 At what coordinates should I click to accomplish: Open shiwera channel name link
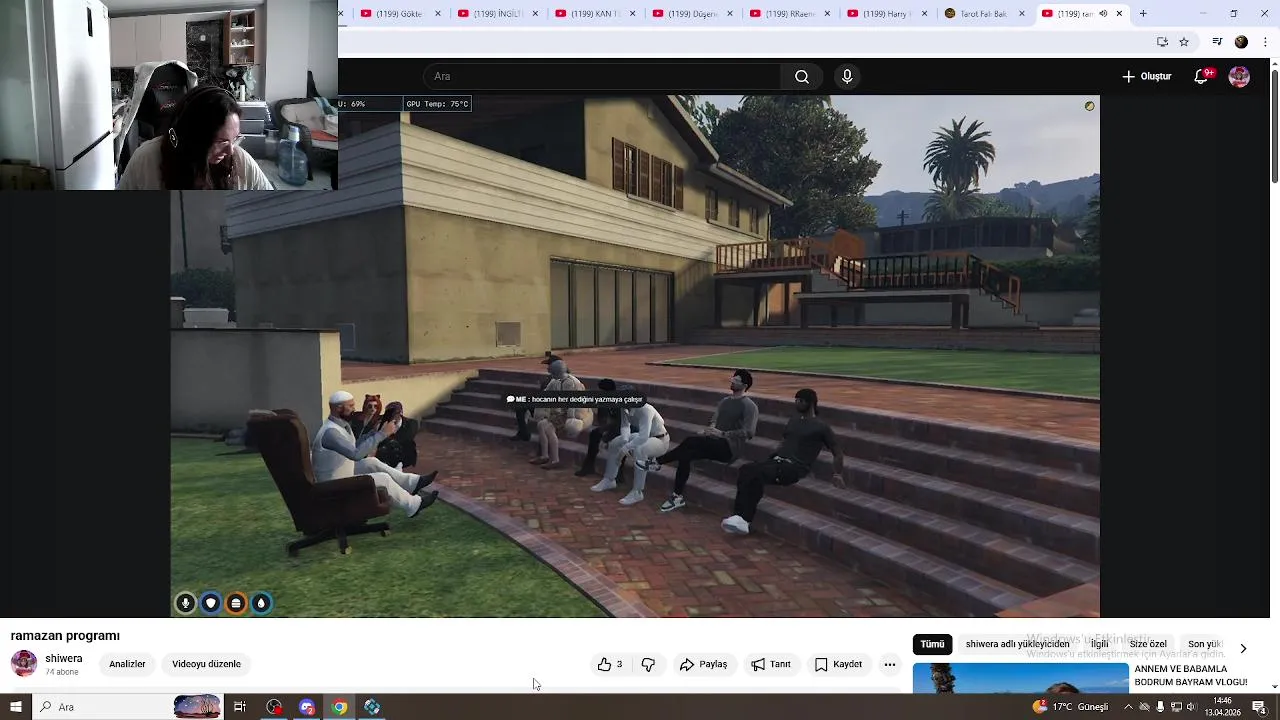64,659
